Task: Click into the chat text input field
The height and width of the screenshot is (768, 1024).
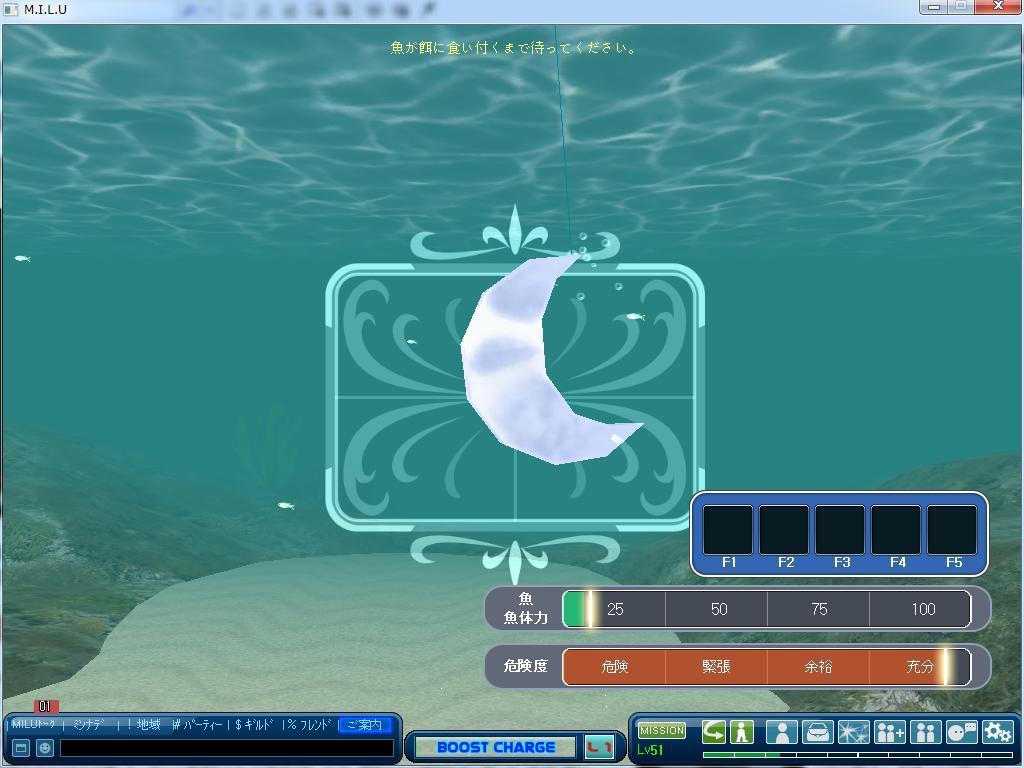Action: click(x=226, y=747)
